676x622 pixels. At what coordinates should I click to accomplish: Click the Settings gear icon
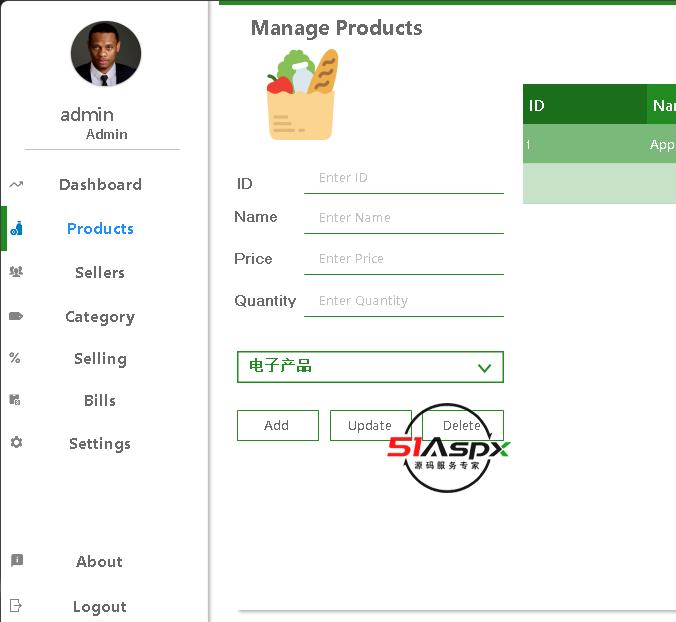click(x=16, y=442)
